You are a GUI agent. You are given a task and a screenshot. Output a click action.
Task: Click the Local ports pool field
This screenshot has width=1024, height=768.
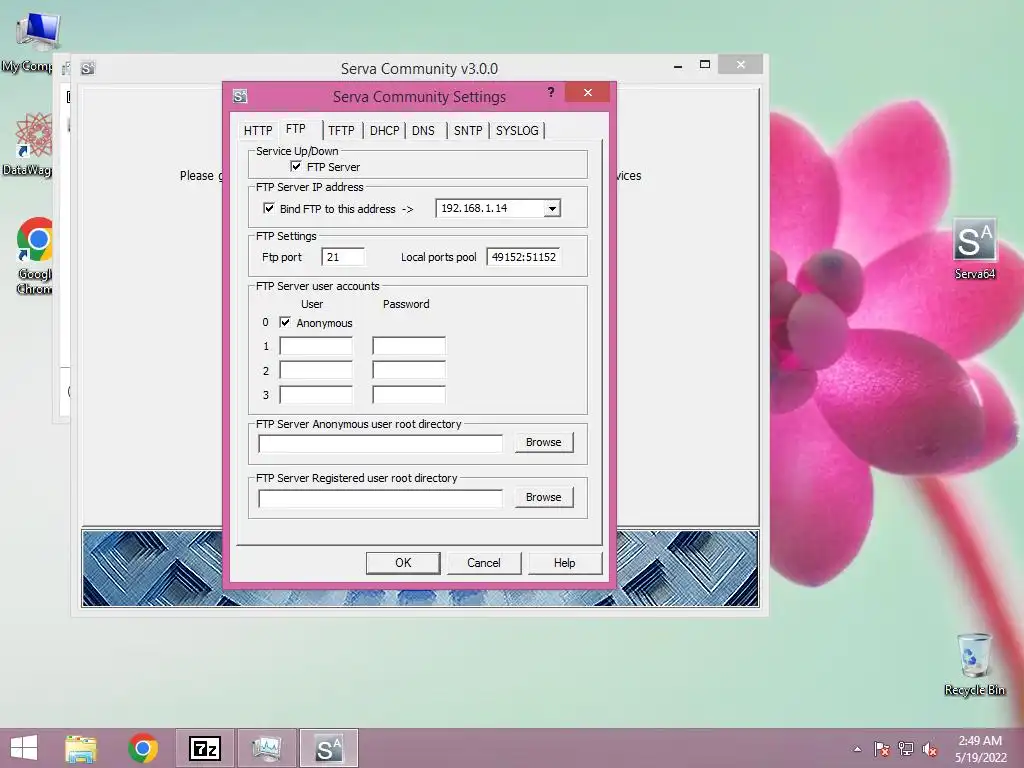coord(524,257)
